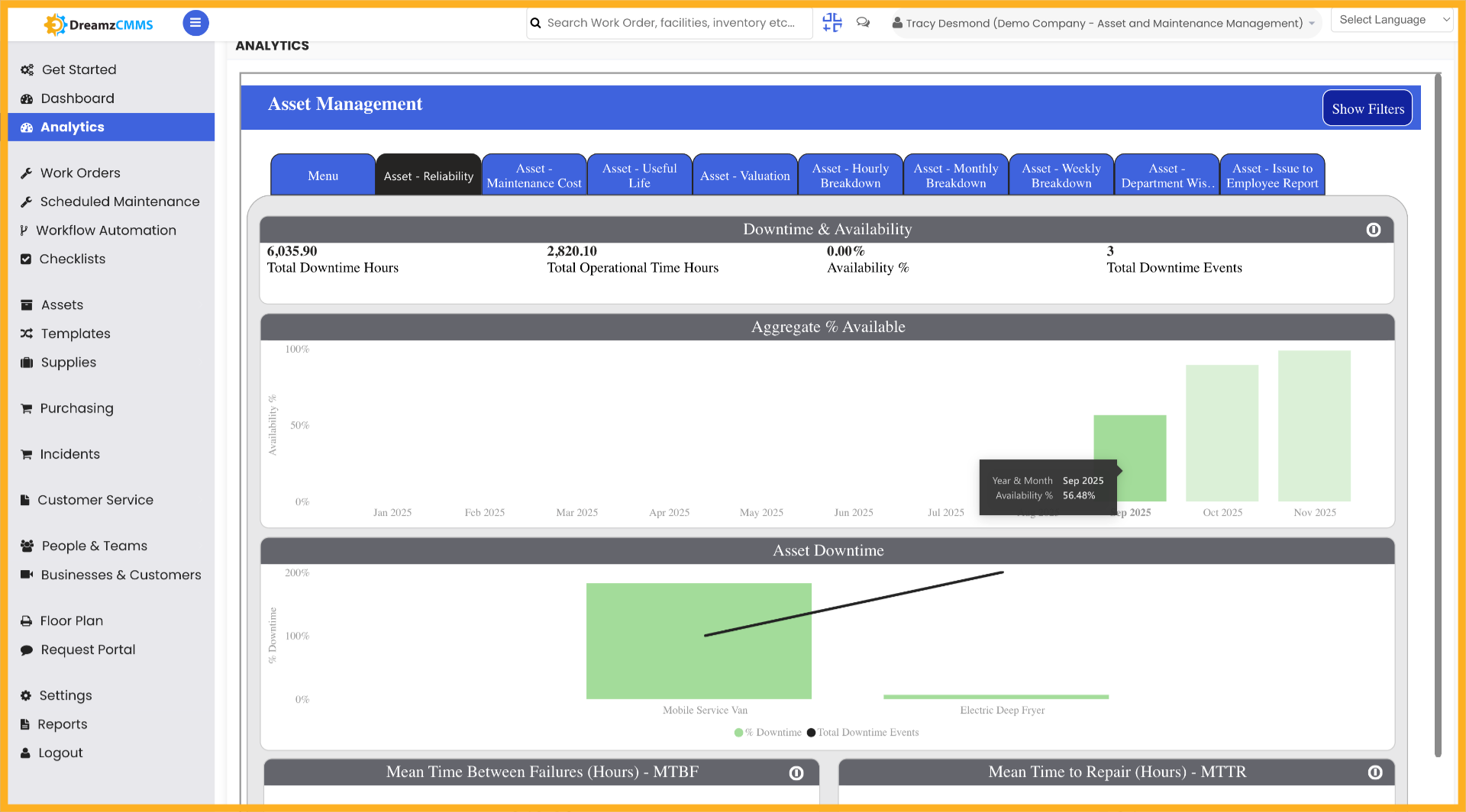Open the Incidents icon in sidebar
Screen dimensions: 1466x812
pos(27,454)
